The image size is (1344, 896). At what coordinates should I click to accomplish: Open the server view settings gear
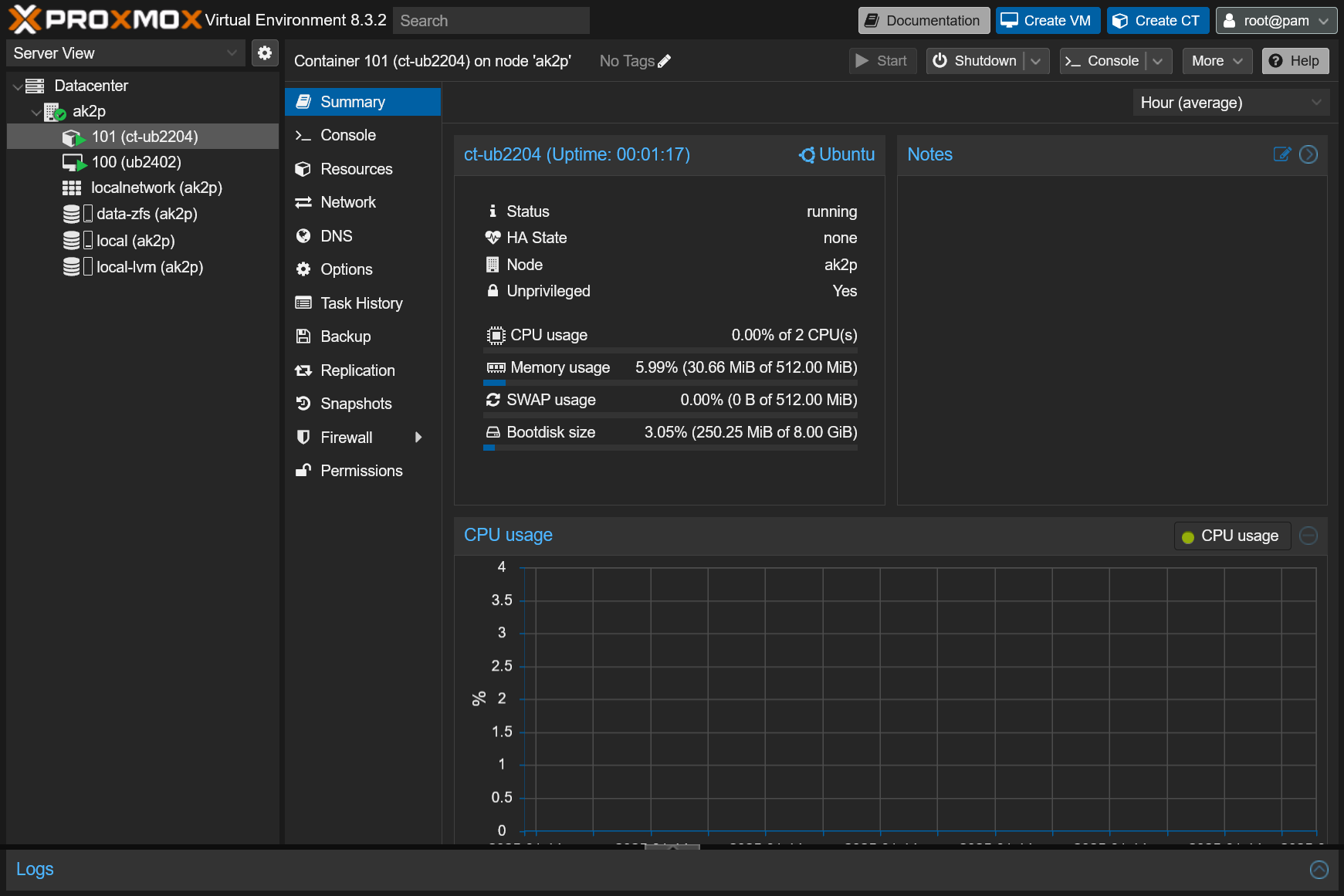click(265, 52)
